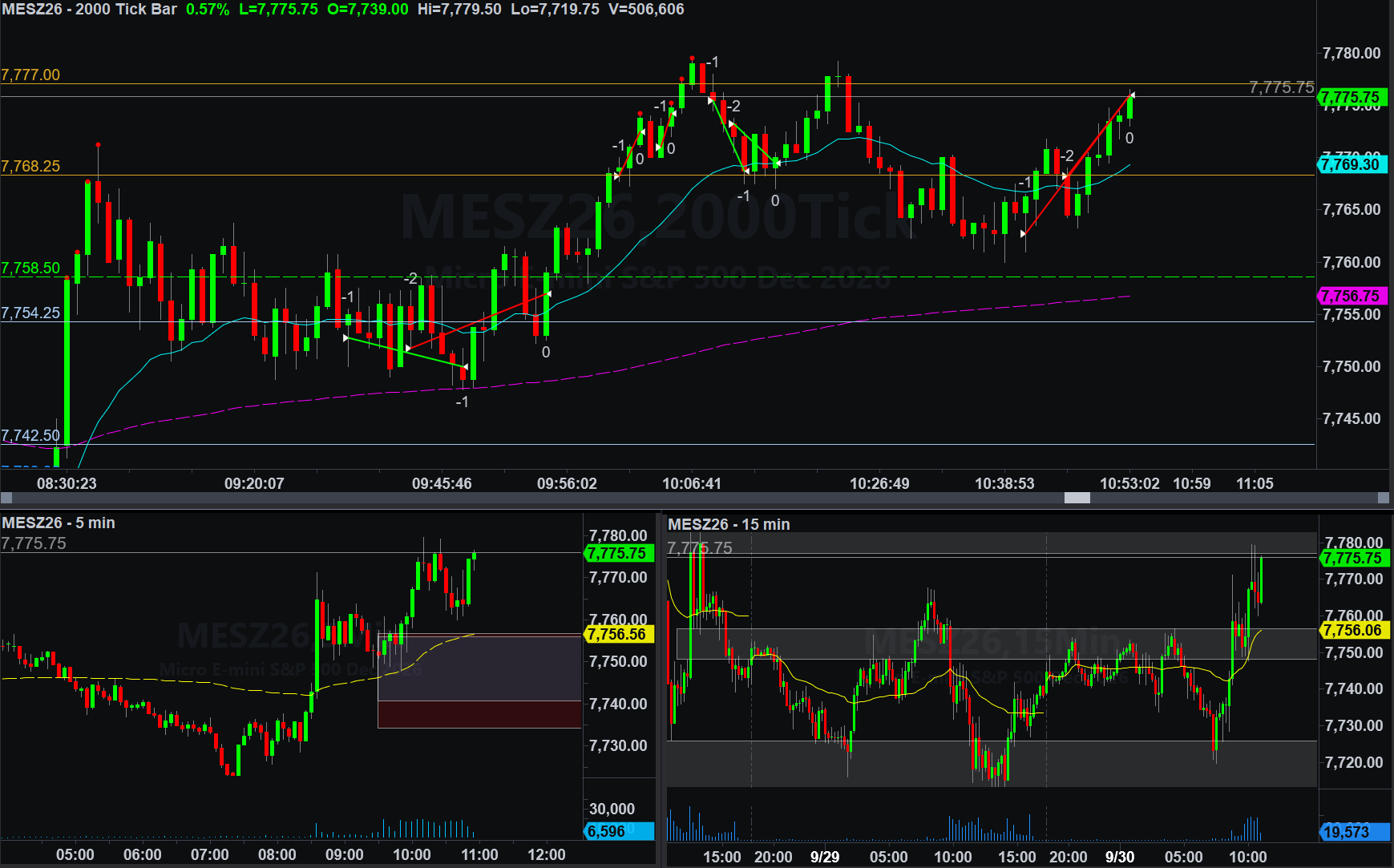Select the 7,754.25 level label
1394x868 pixels.
coord(30,313)
